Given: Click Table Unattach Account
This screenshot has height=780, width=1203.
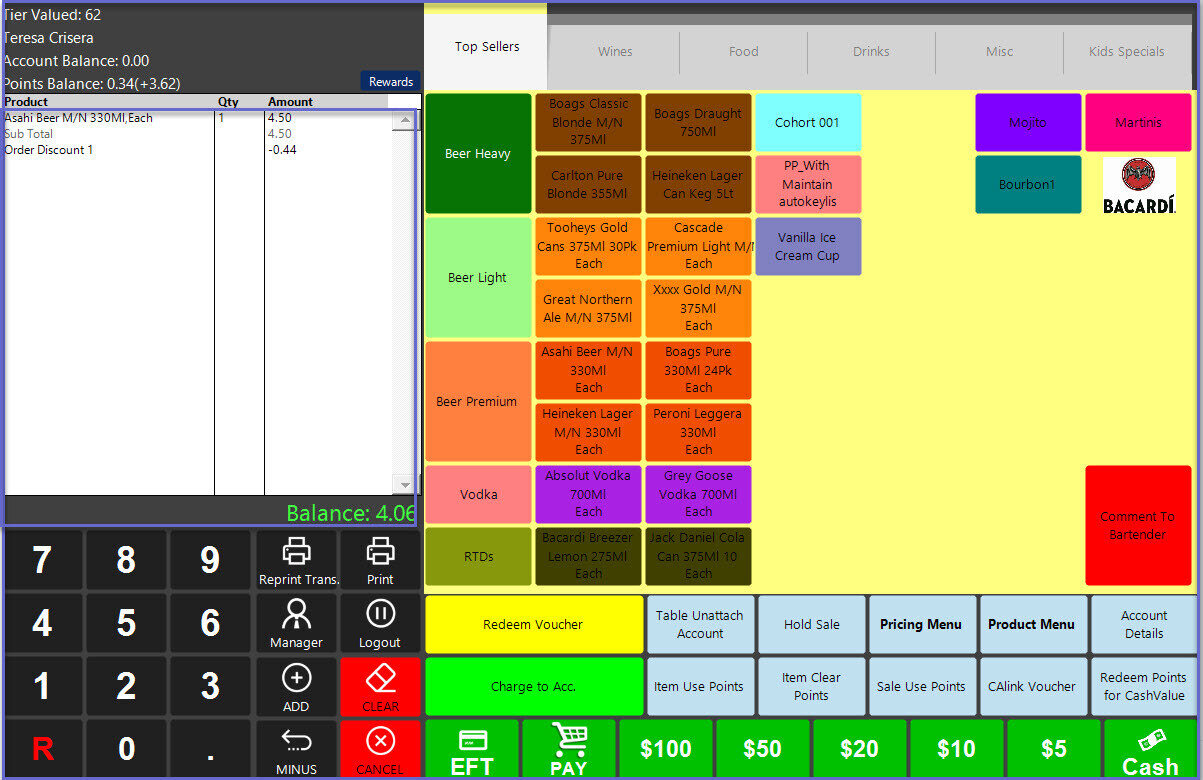Looking at the screenshot, I should 700,625.
